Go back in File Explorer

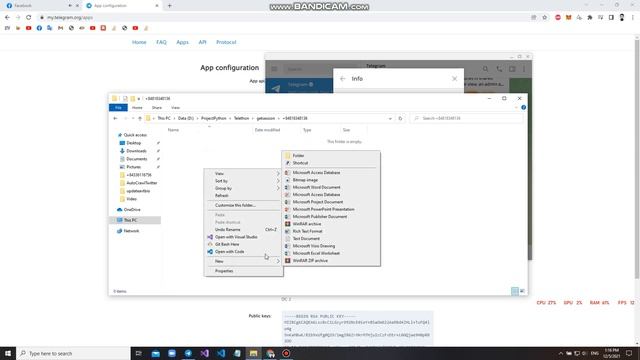pyautogui.click(x=116, y=118)
